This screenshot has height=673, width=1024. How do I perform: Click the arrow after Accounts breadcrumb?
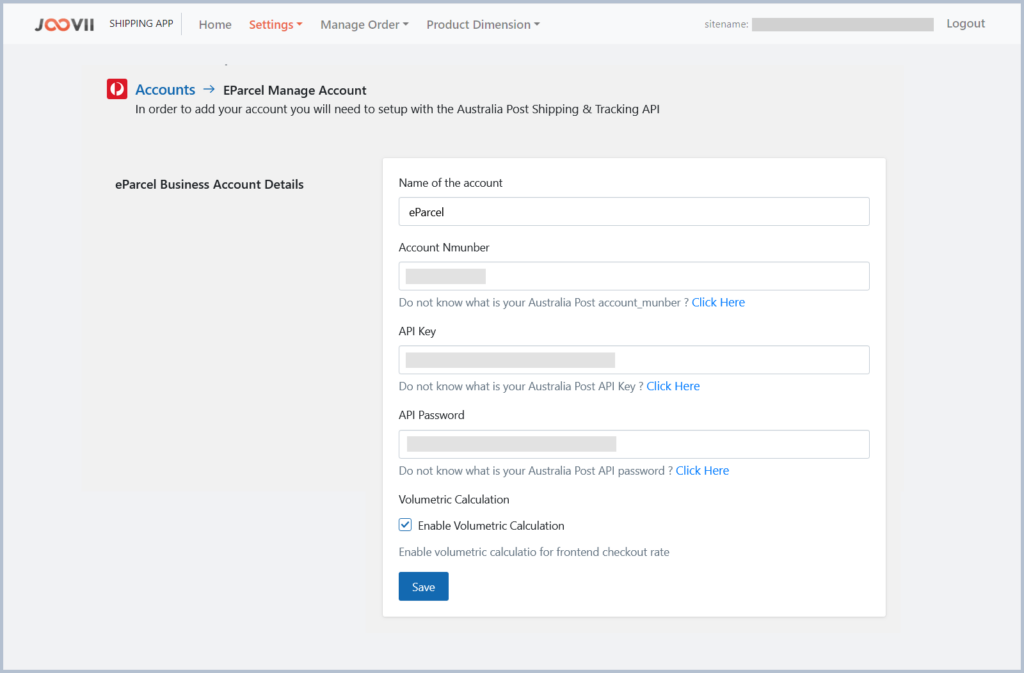pyautogui.click(x=209, y=90)
